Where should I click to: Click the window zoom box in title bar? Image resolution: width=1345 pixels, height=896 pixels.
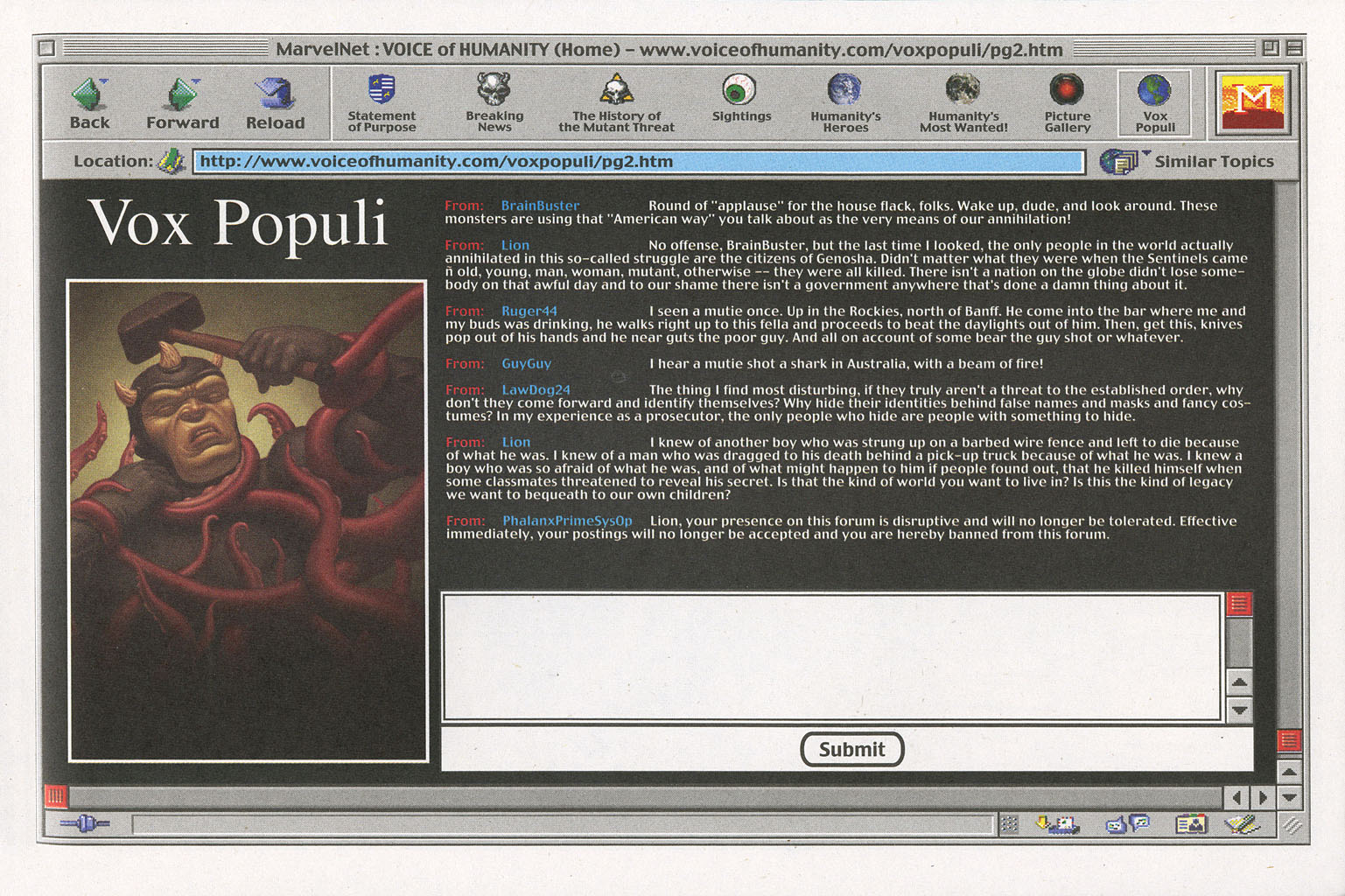coord(1270,49)
